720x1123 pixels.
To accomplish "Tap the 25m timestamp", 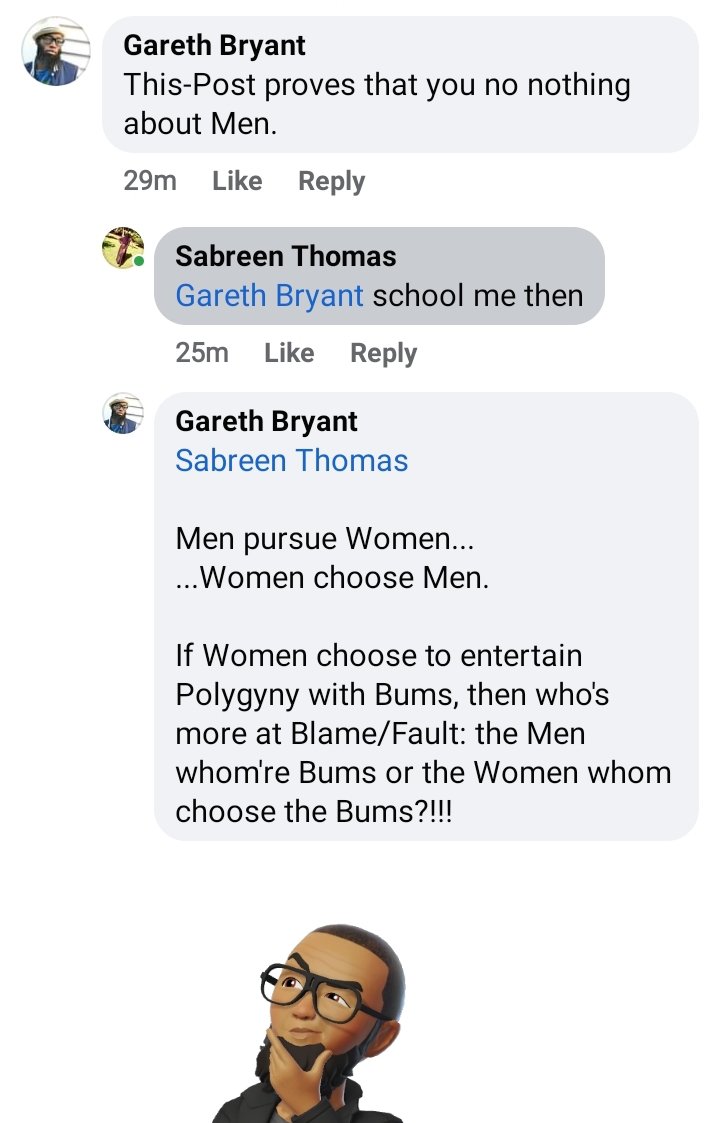I will tap(202, 353).
